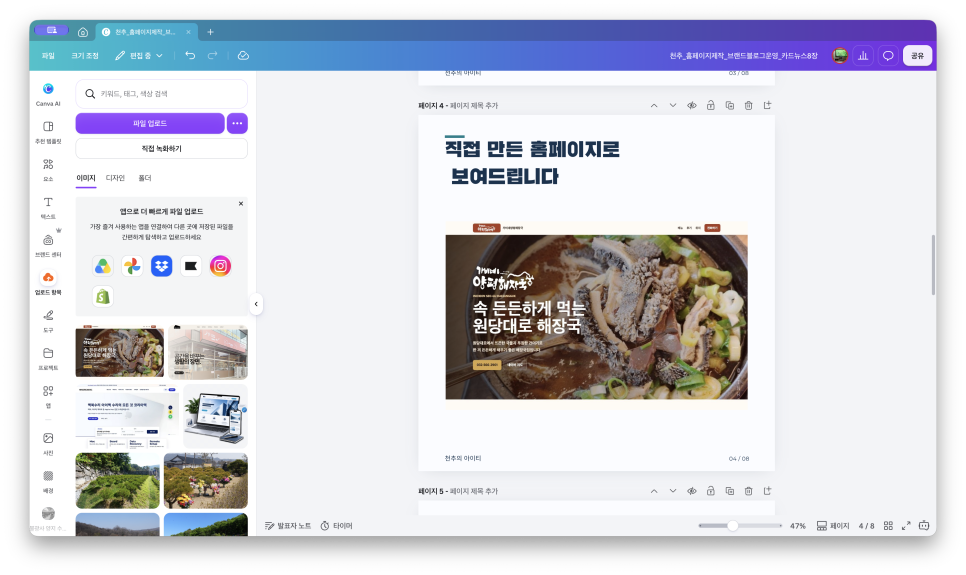The height and width of the screenshot is (575, 966).
Task: Duplicate 페이지 4
Action: 729,105
